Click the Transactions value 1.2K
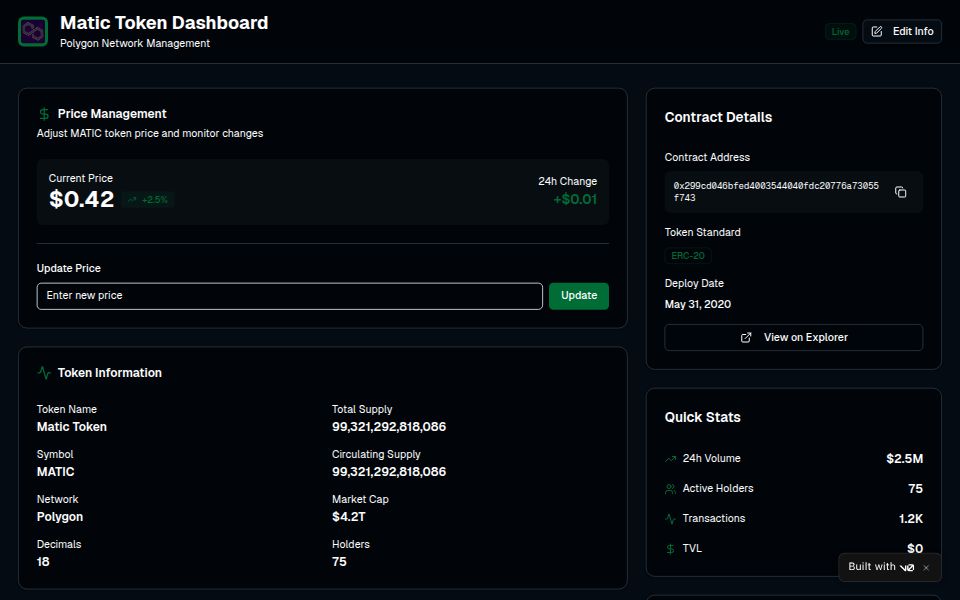Image resolution: width=960 pixels, height=600 pixels. tap(910, 519)
